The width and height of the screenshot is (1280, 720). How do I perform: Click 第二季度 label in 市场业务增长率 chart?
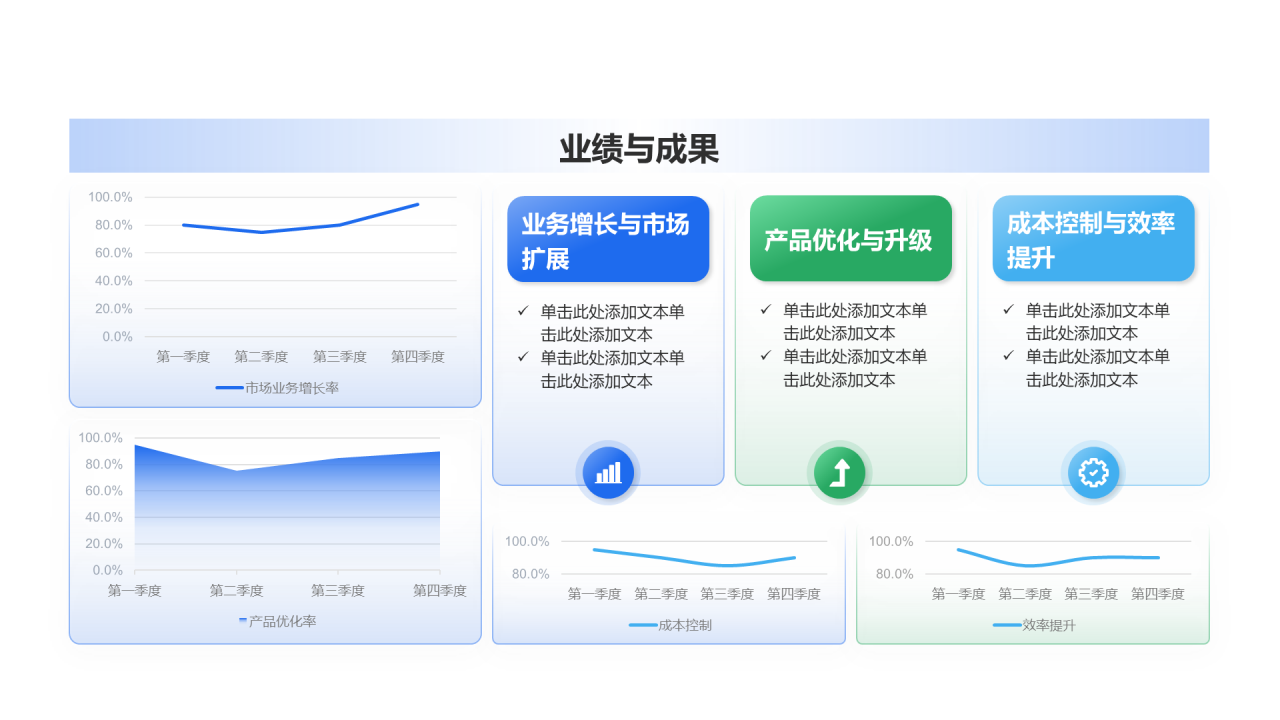tap(261, 356)
